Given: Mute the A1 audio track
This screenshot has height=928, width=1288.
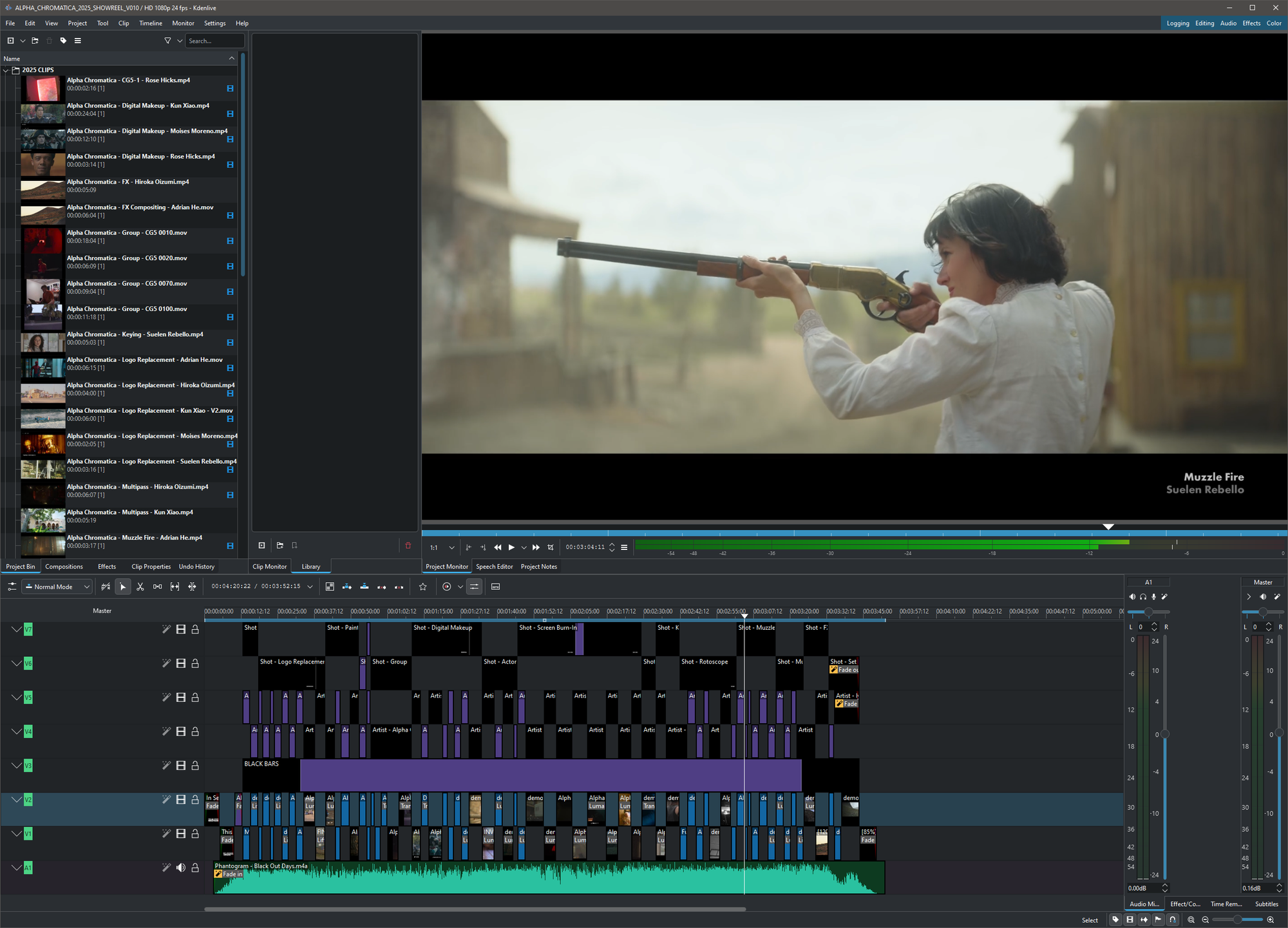Looking at the screenshot, I should click(181, 868).
